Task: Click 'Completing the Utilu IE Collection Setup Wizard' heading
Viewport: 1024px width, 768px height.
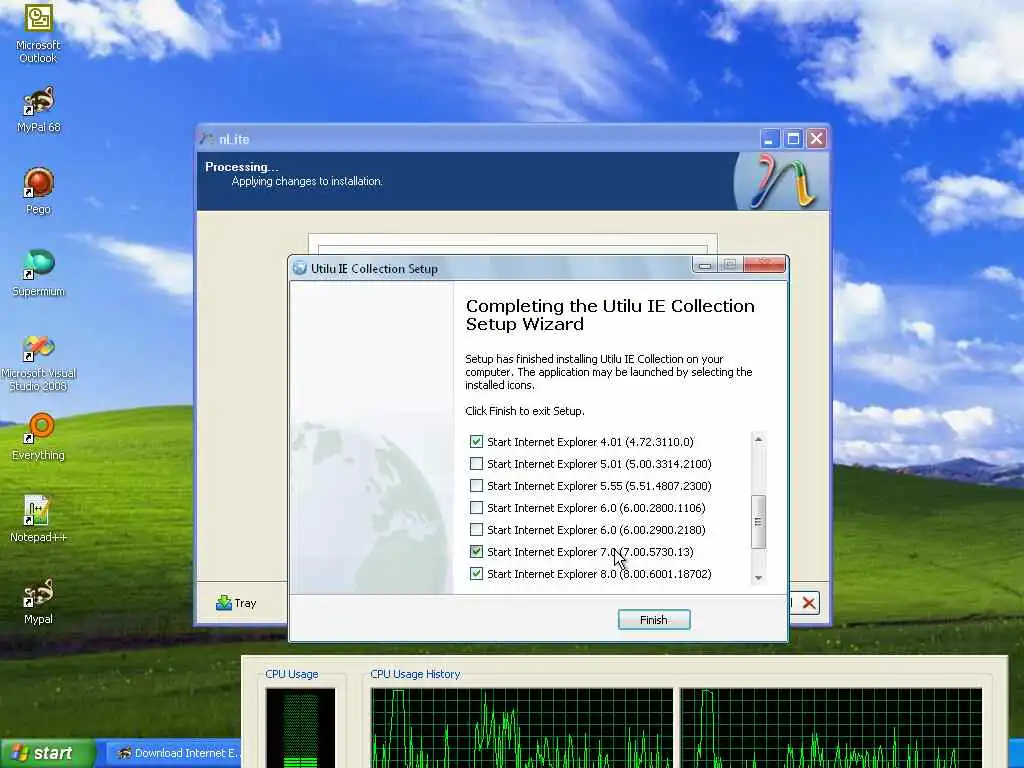Action: tap(610, 315)
